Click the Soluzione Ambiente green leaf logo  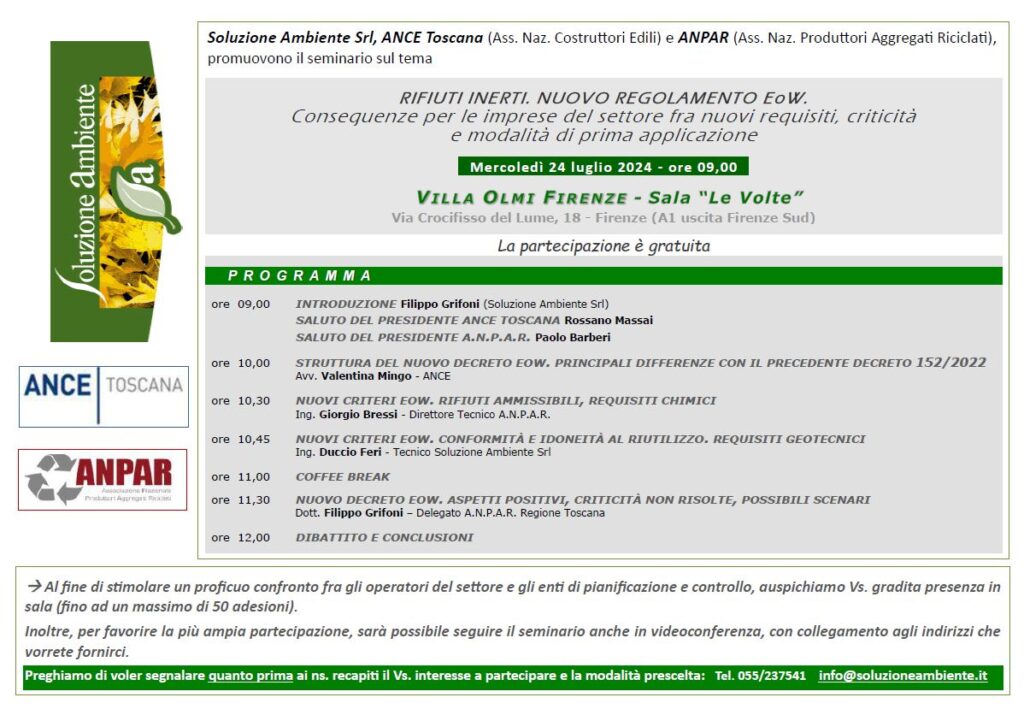pyautogui.click(x=116, y=191)
